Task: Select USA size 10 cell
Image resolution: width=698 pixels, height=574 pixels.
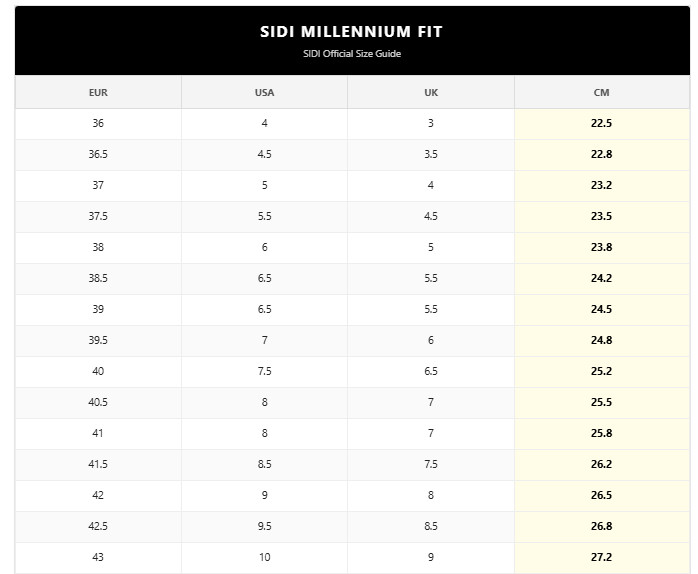Action: tap(264, 557)
